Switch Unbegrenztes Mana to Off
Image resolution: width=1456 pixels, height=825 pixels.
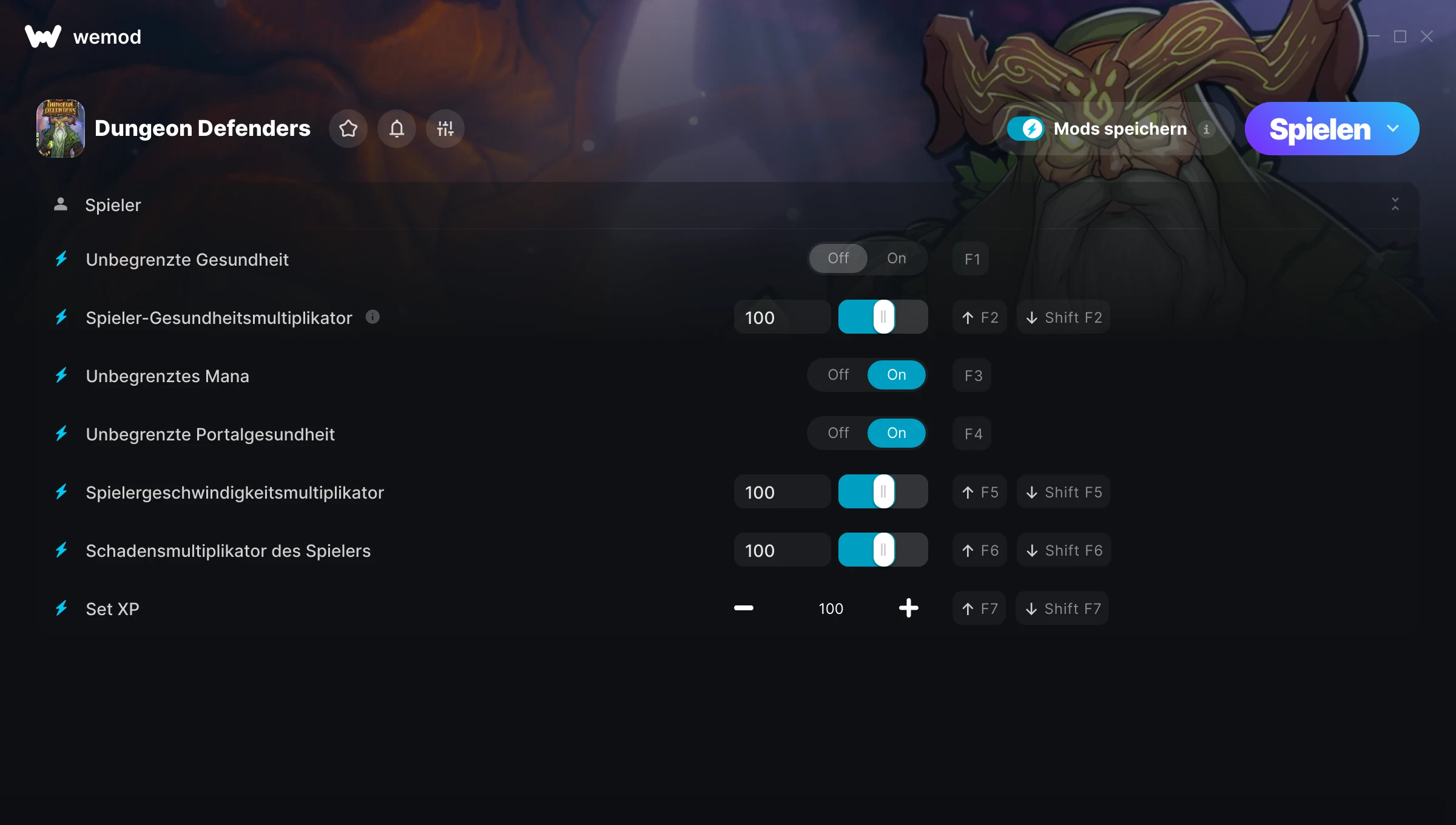(x=838, y=375)
